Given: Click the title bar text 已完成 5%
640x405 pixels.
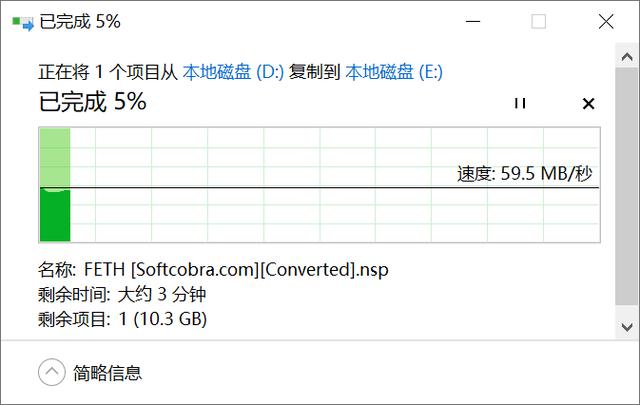Looking at the screenshot, I should click(x=79, y=21).
